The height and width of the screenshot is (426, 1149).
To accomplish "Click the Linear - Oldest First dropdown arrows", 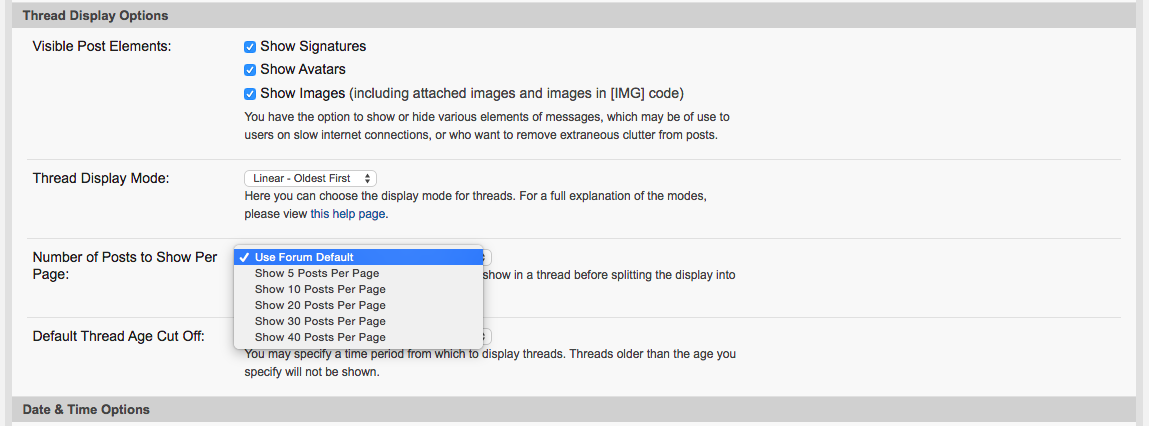I will tap(367, 178).
